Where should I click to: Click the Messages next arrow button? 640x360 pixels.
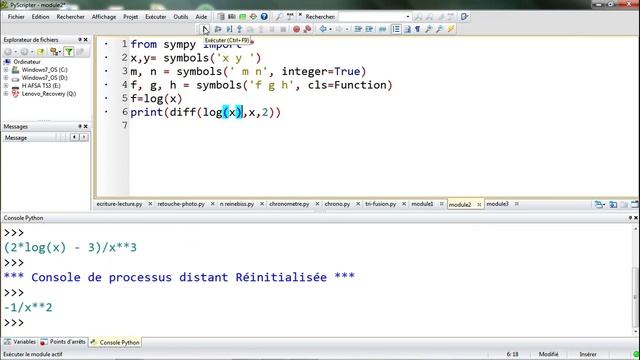click(84, 138)
